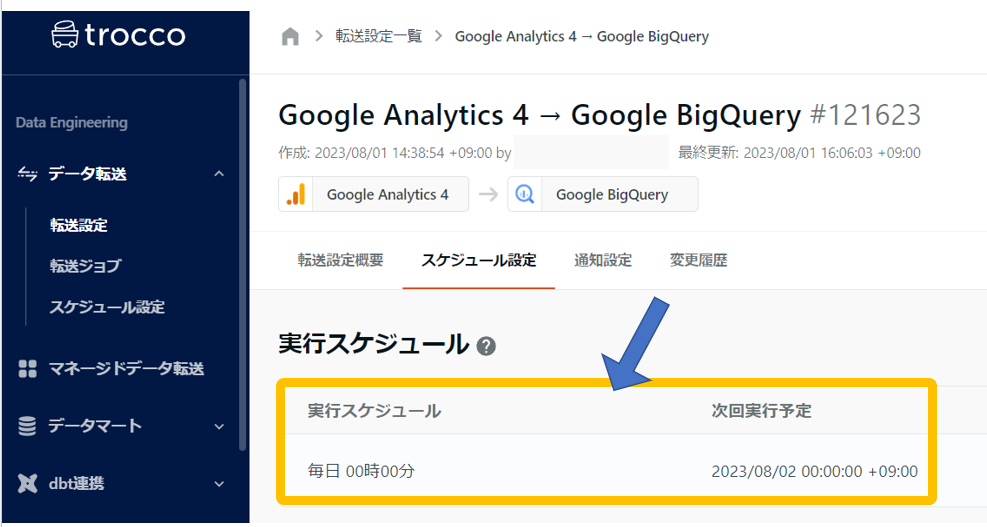Click the マネージドデータ転送 grid icon
This screenshot has height=527, width=987.
tap(28, 369)
